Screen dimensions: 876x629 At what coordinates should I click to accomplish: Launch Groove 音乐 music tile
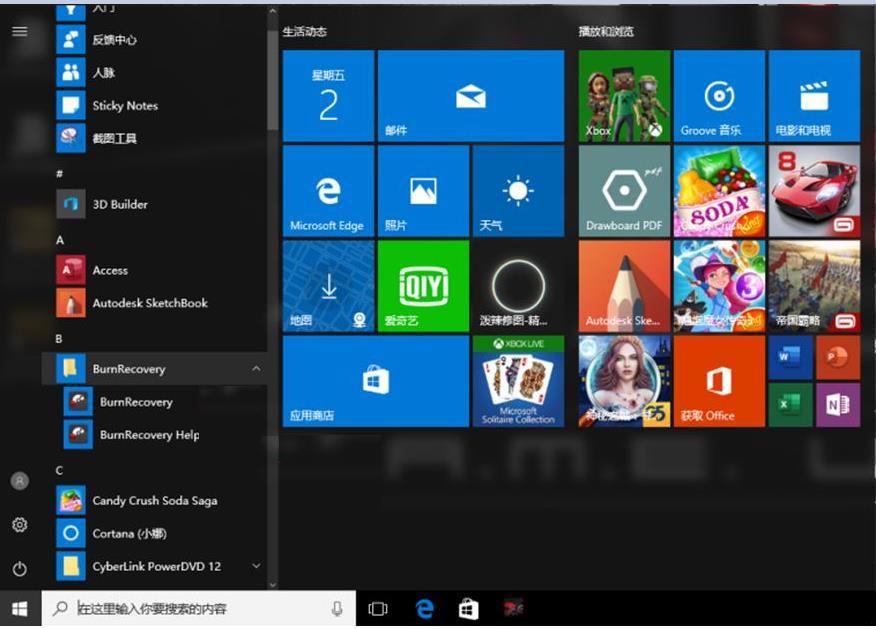718,96
